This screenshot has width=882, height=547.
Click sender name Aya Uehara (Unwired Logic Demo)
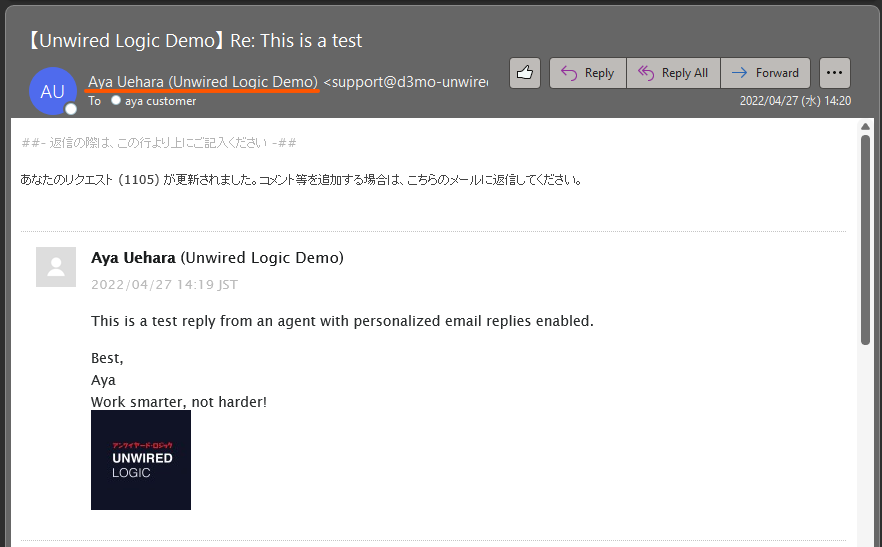(203, 82)
